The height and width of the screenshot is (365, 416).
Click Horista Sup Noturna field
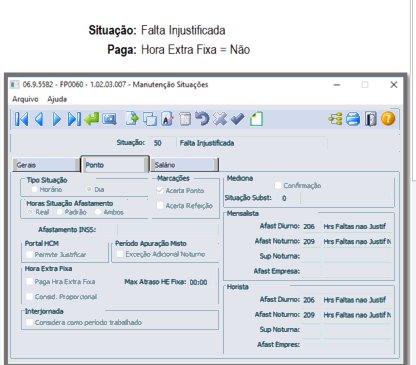pyautogui.click(x=311, y=329)
